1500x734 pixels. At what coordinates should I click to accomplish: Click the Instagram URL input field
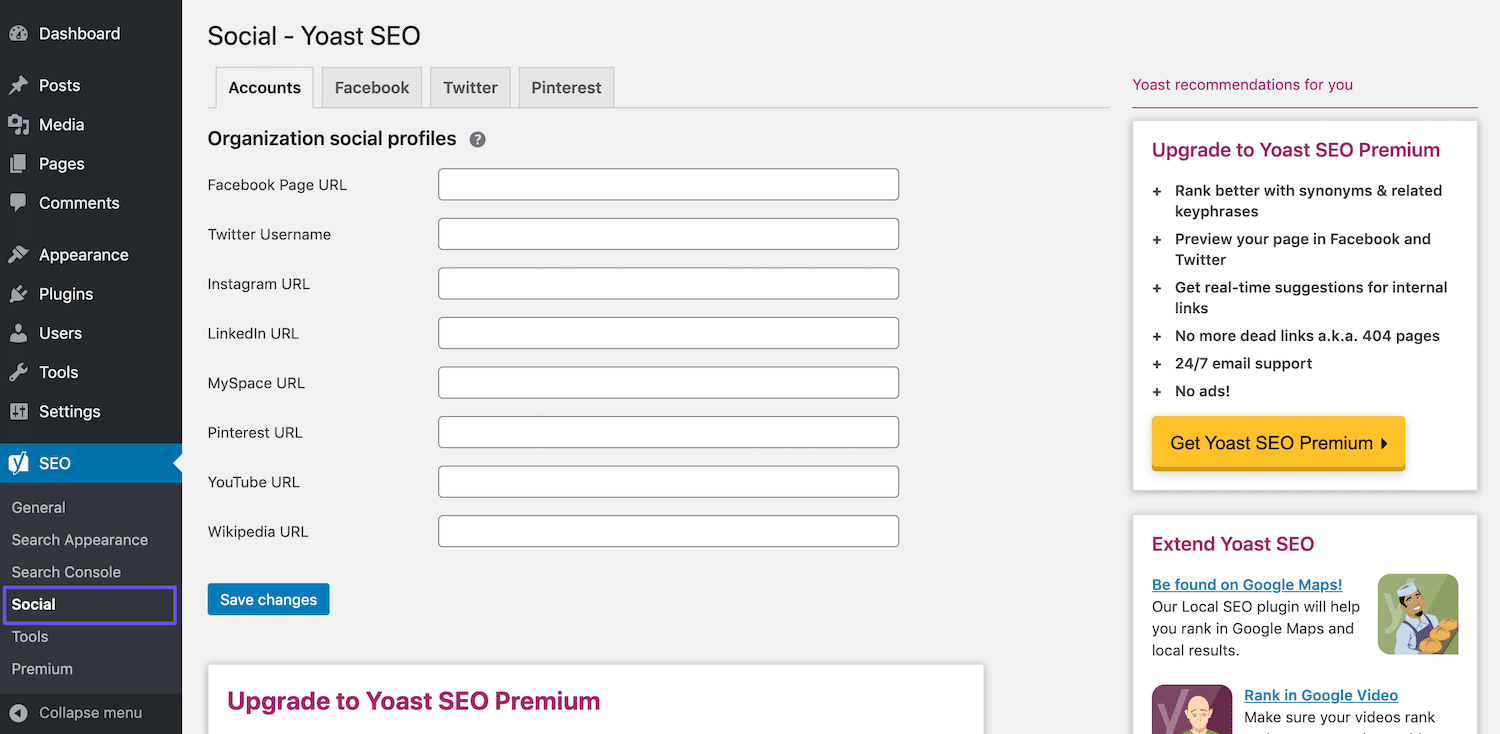click(x=668, y=283)
